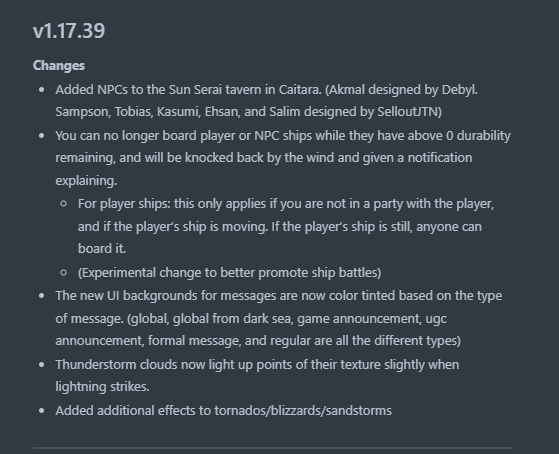The width and height of the screenshot is (559, 454).
Task: Click the v1.17.39 version heading
Action: [x=69, y=31]
